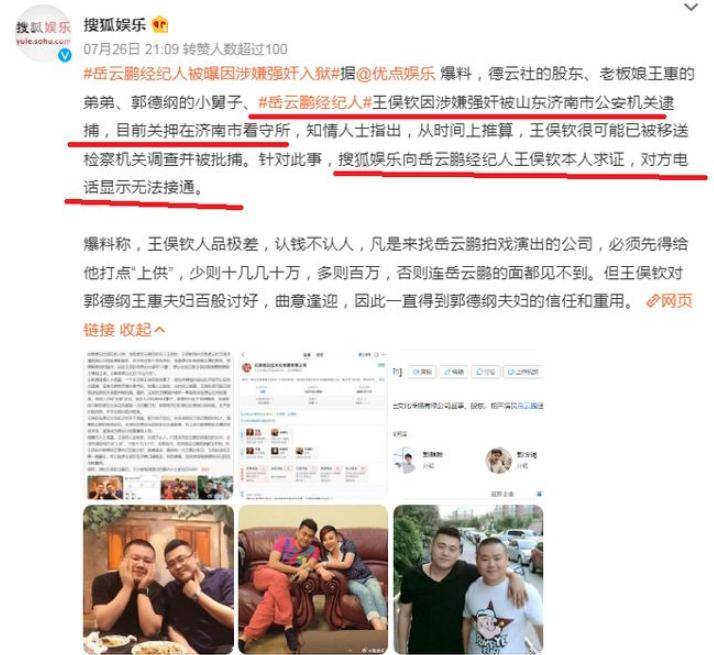This screenshot has height=655, width=714.
Task: Click the upward caret next to 收起
Action: pyautogui.click(x=159, y=329)
